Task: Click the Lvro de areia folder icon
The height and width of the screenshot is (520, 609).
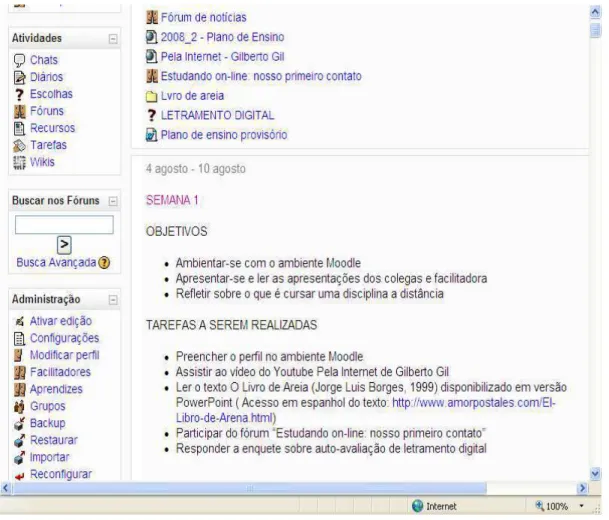Action: pos(151,96)
